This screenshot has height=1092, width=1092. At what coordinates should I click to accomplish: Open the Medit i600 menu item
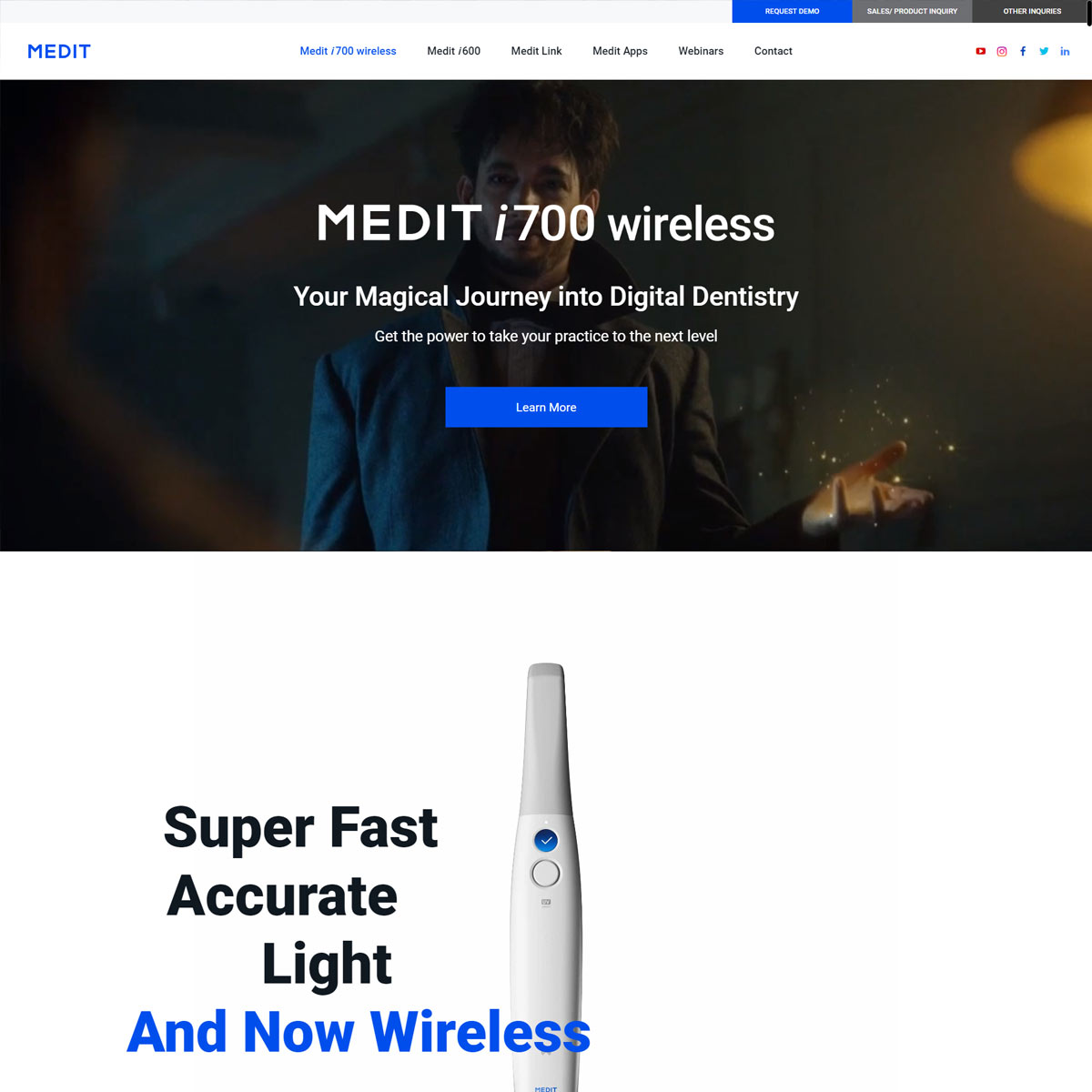coord(454,51)
